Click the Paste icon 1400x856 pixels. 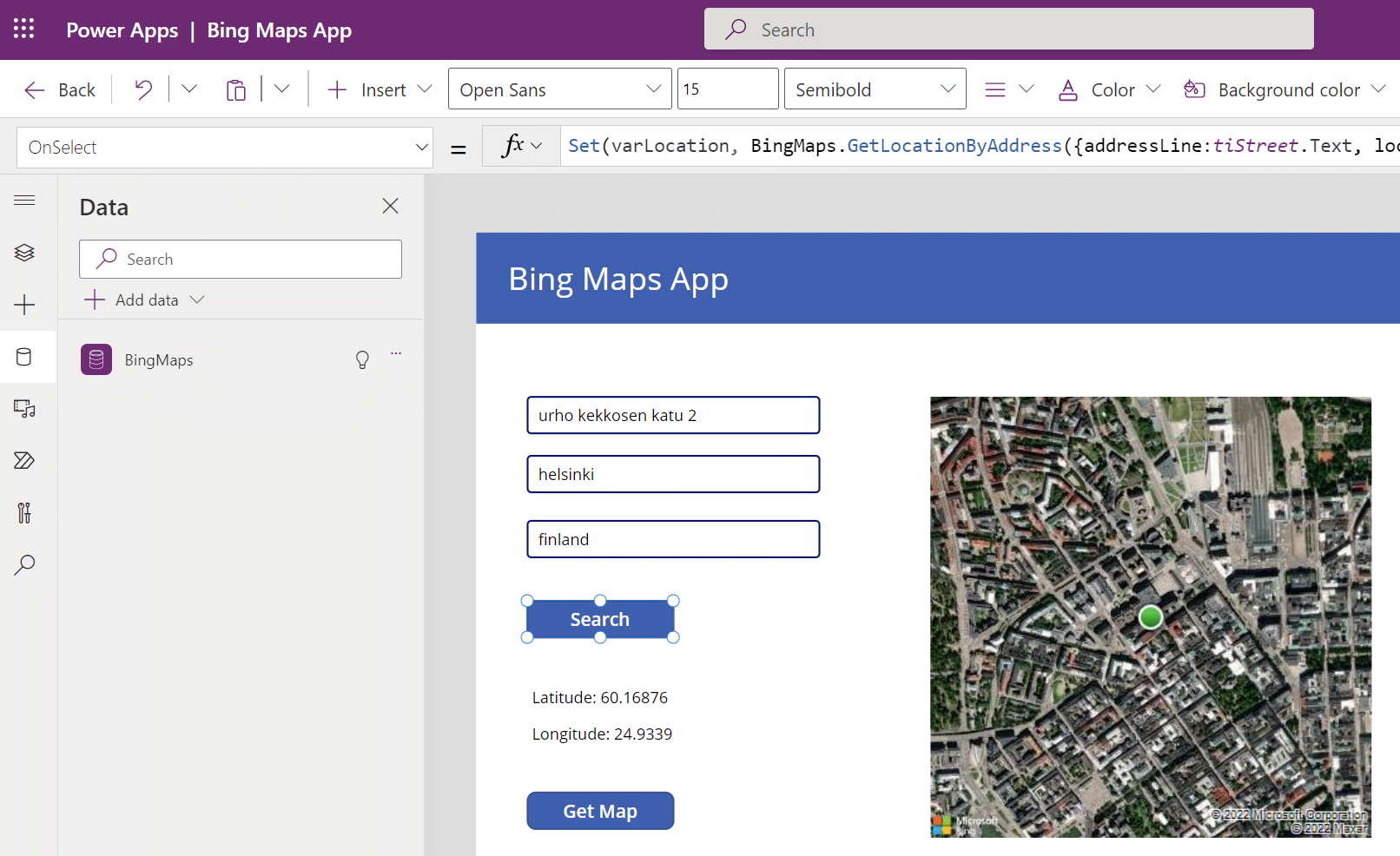tap(235, 89)
